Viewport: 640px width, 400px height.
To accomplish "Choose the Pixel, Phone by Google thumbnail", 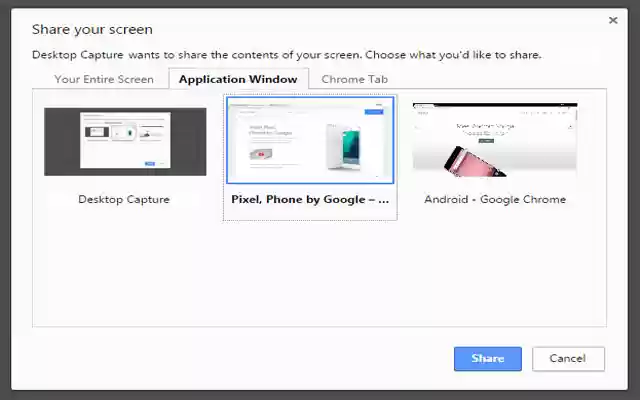I will tap(310, 140).
